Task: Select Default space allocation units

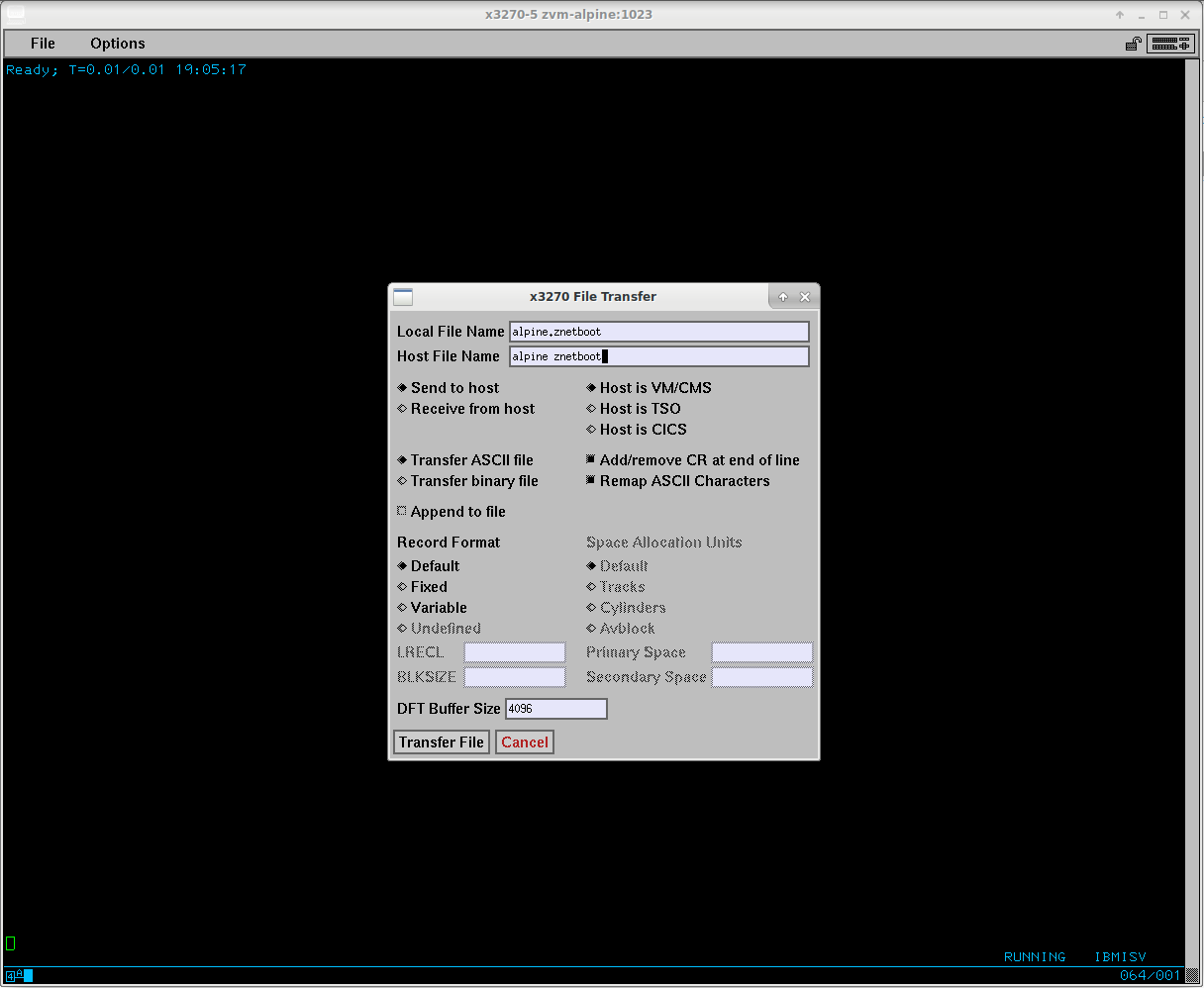Action: click(618, 566)
